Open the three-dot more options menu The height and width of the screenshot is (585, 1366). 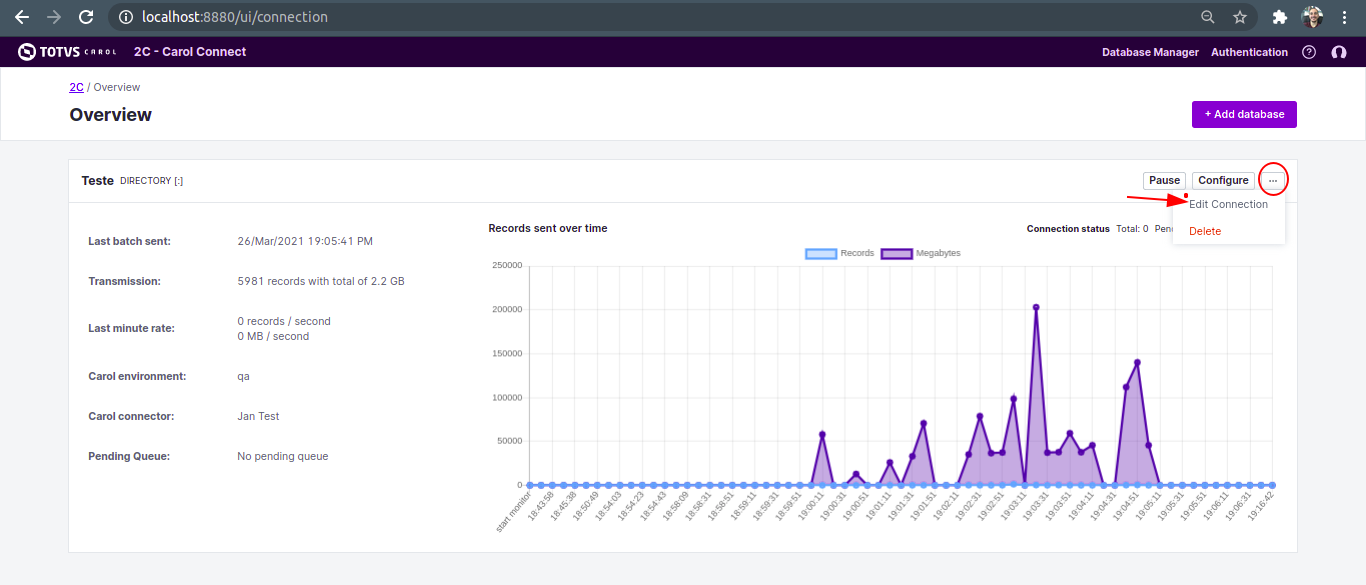[1273, 180]
